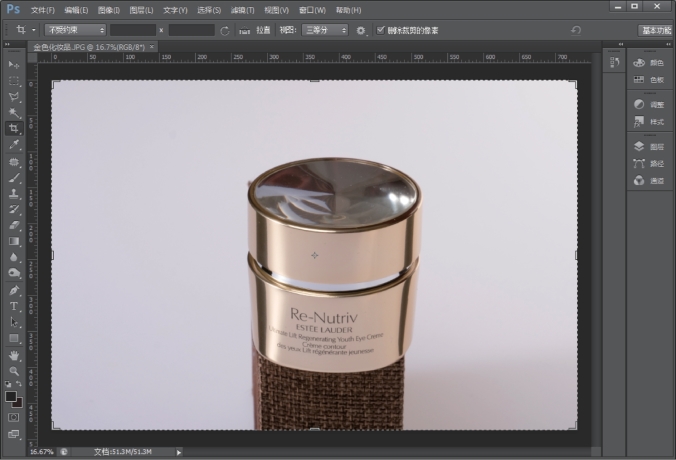Viewport: 676px width, 460px height.
Task: Click the 拉直 straighten tool icon
Action: tap(244, 31)
